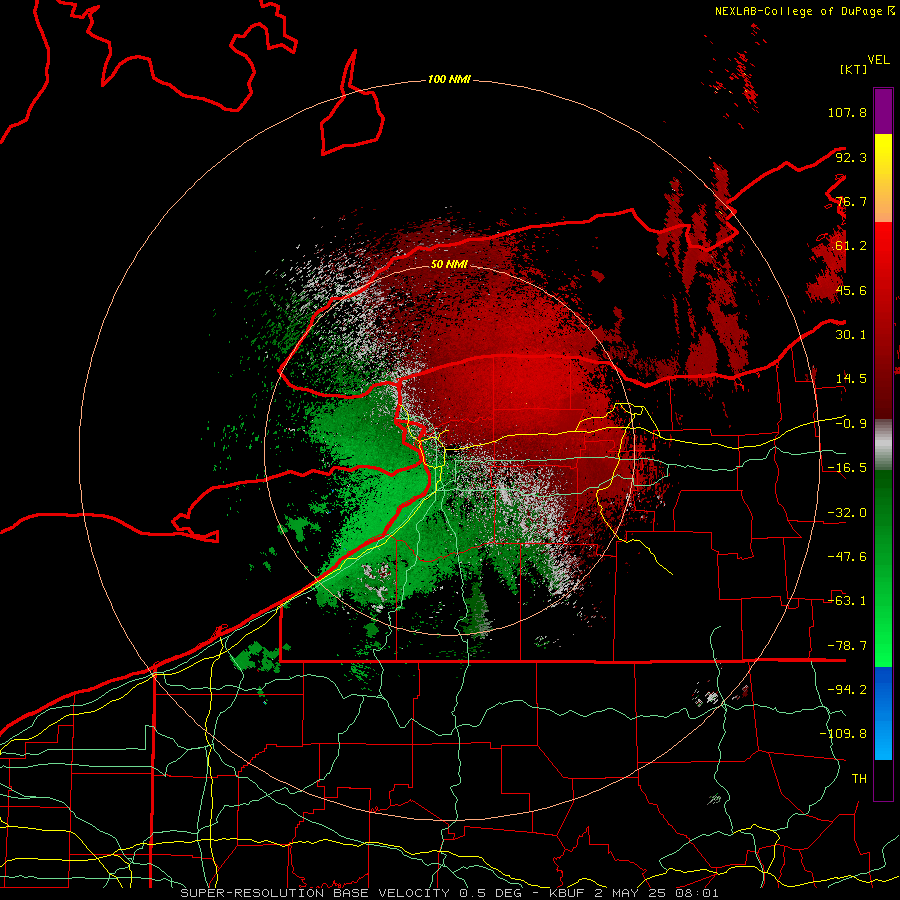900x900 pixels.
Task: Click the [KT] unit label
Action: tap(854, 69)
